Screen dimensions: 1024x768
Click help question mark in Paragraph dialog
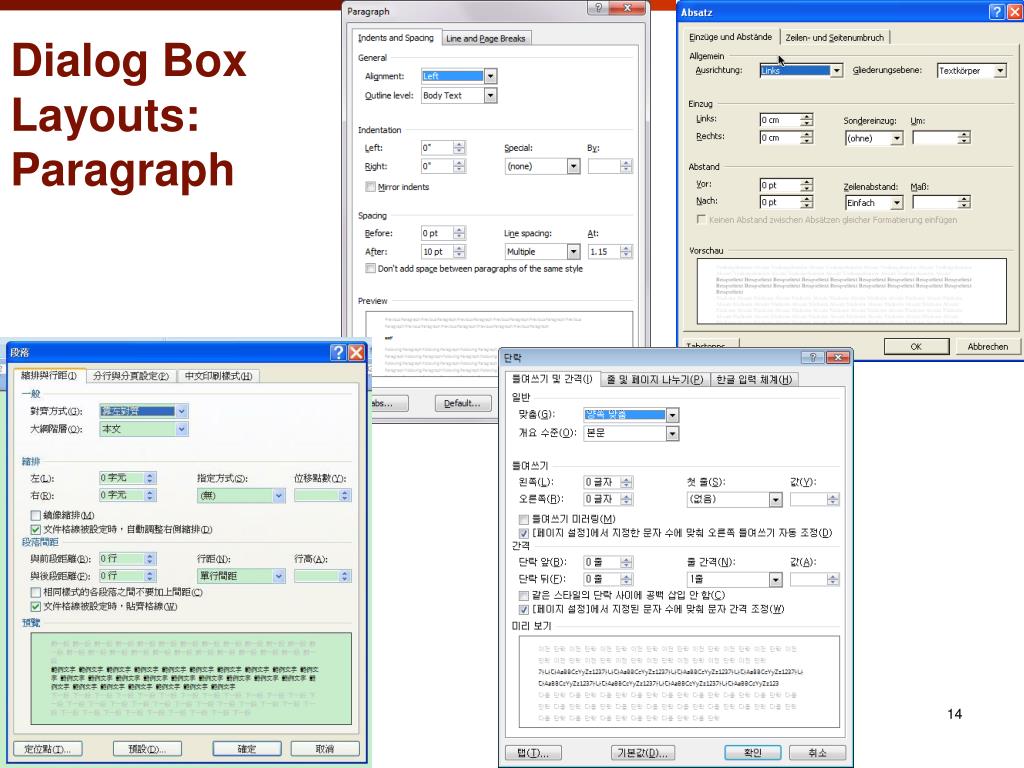pos(598,8)
